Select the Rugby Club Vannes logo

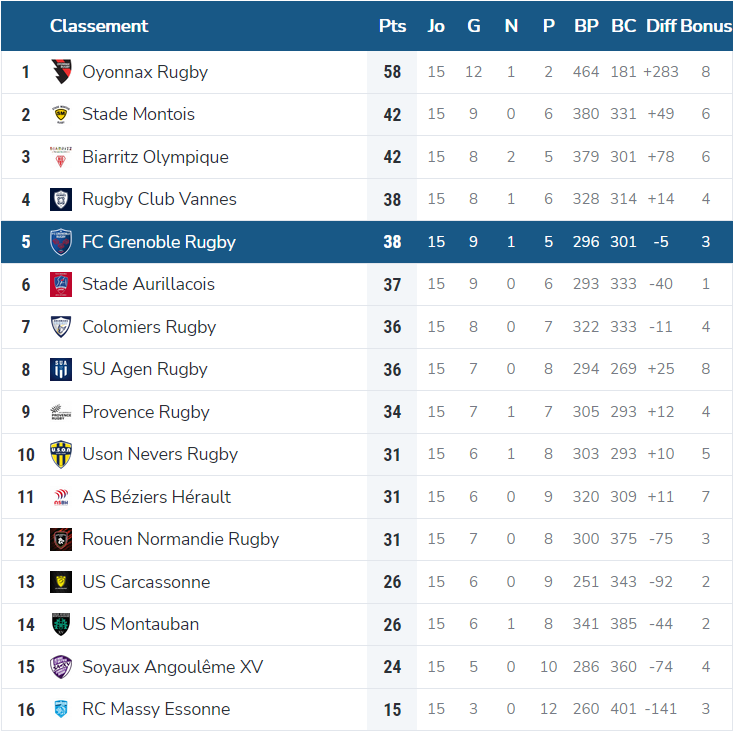pyautogui.click(x=61, y=199)
